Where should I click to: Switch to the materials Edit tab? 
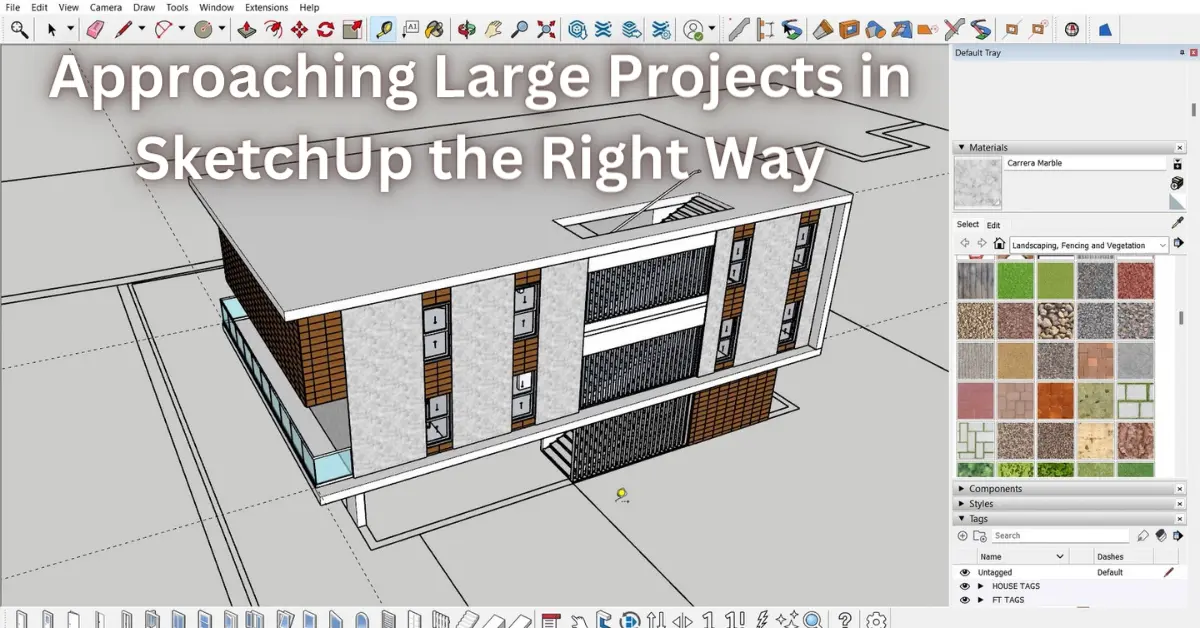pyautogui.click(x=993, y=225)
